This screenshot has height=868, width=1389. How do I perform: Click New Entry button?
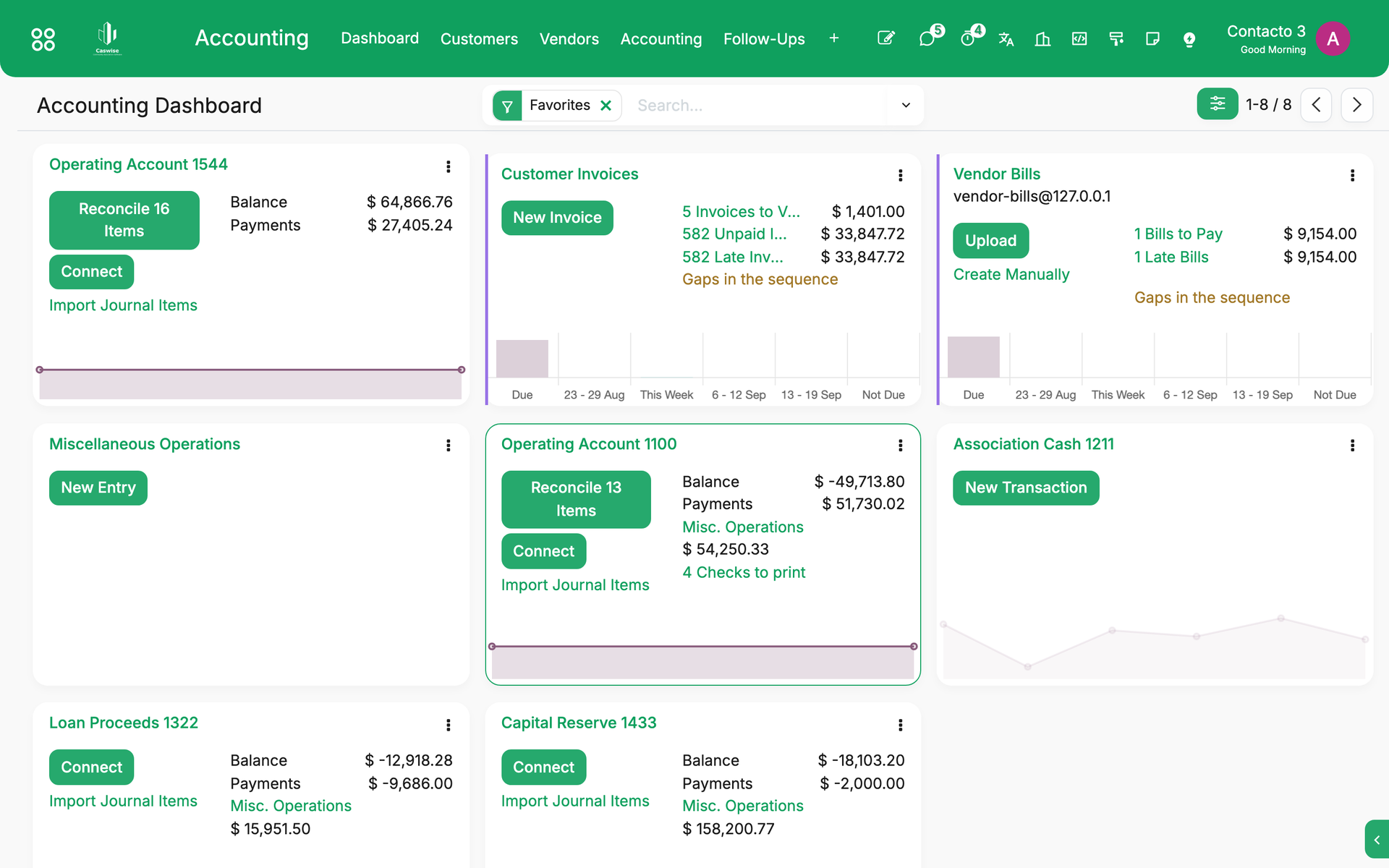point(98,488)
